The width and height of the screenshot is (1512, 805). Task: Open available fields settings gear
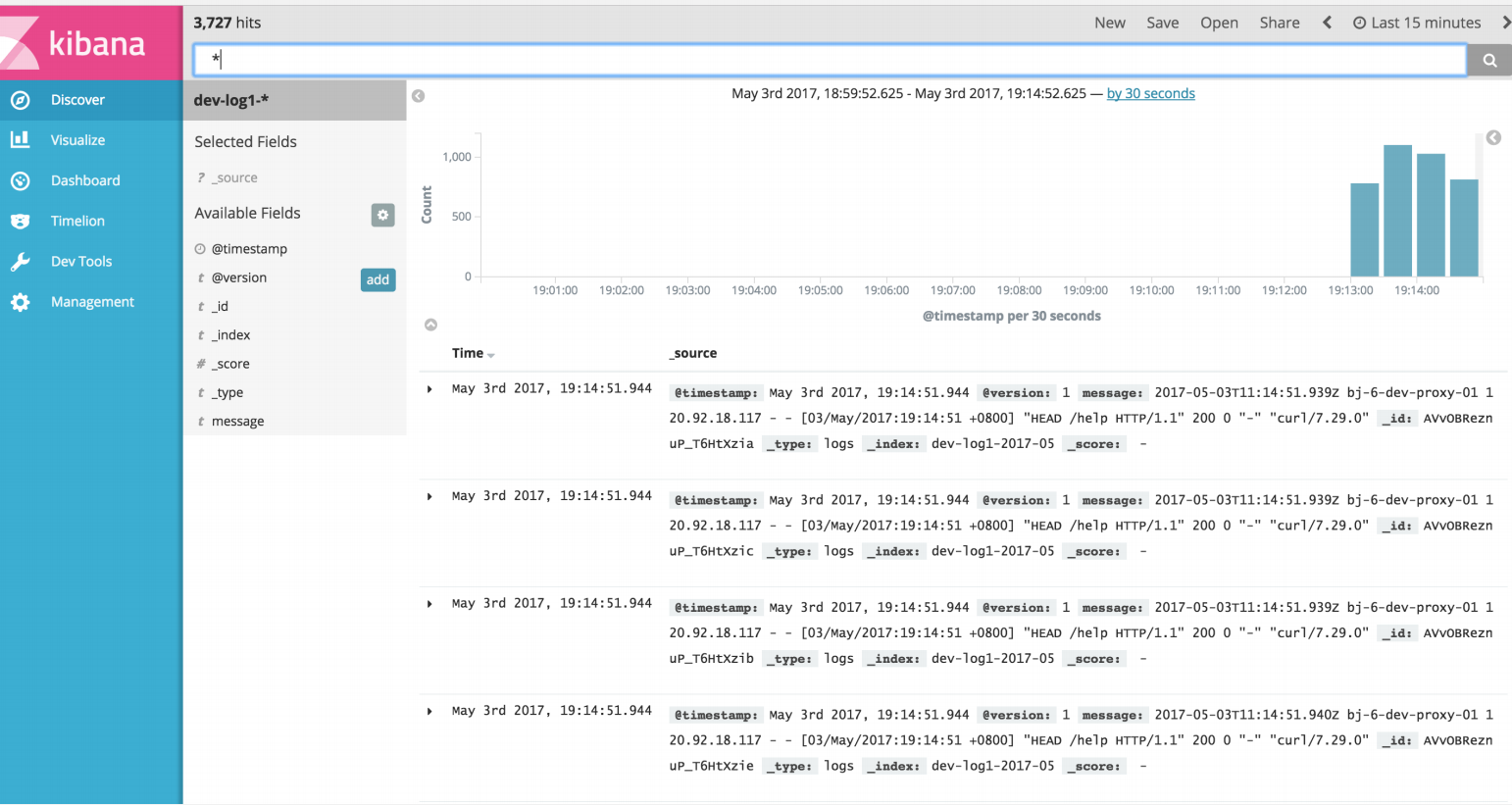[382, 215]
